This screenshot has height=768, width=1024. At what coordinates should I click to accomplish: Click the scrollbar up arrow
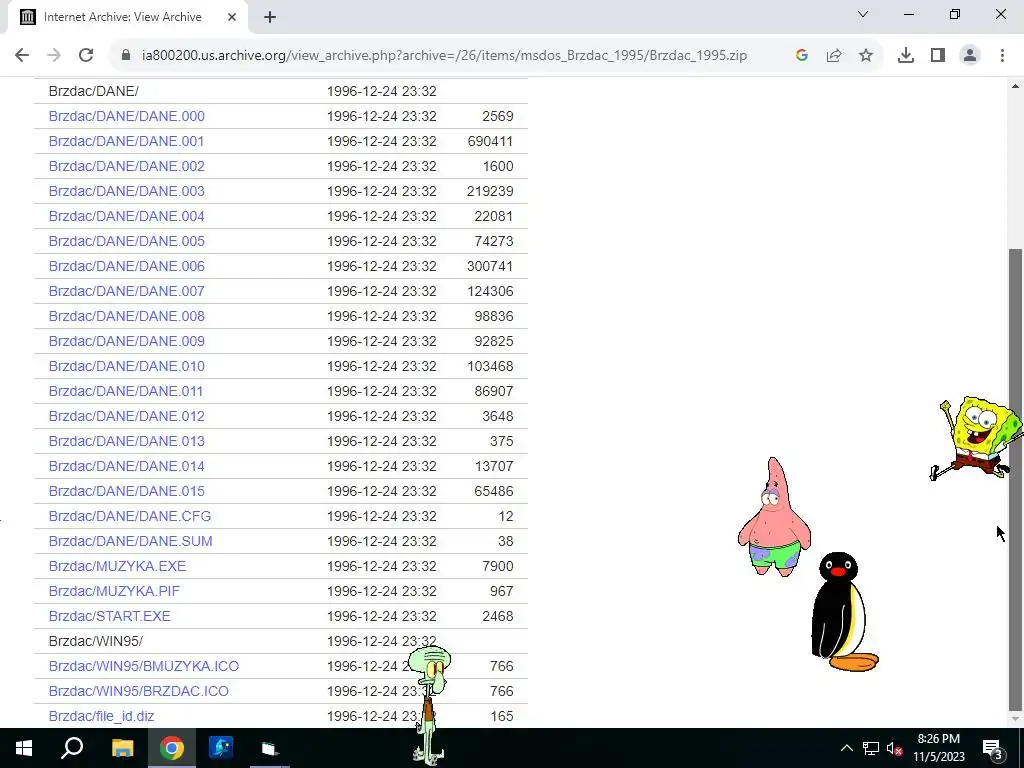(x=1015, y=86)
